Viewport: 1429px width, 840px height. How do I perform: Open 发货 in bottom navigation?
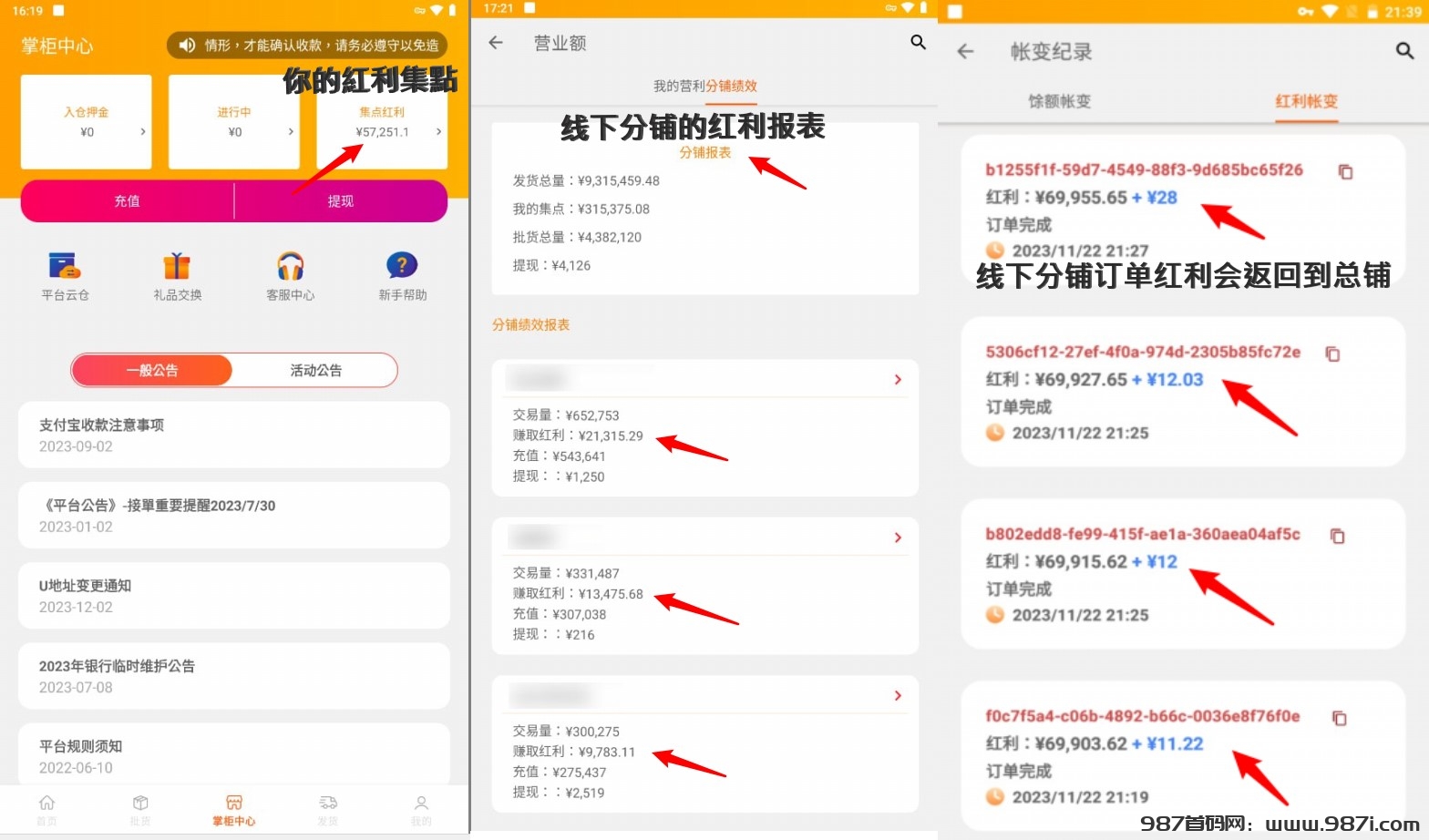tap(328, 809)
